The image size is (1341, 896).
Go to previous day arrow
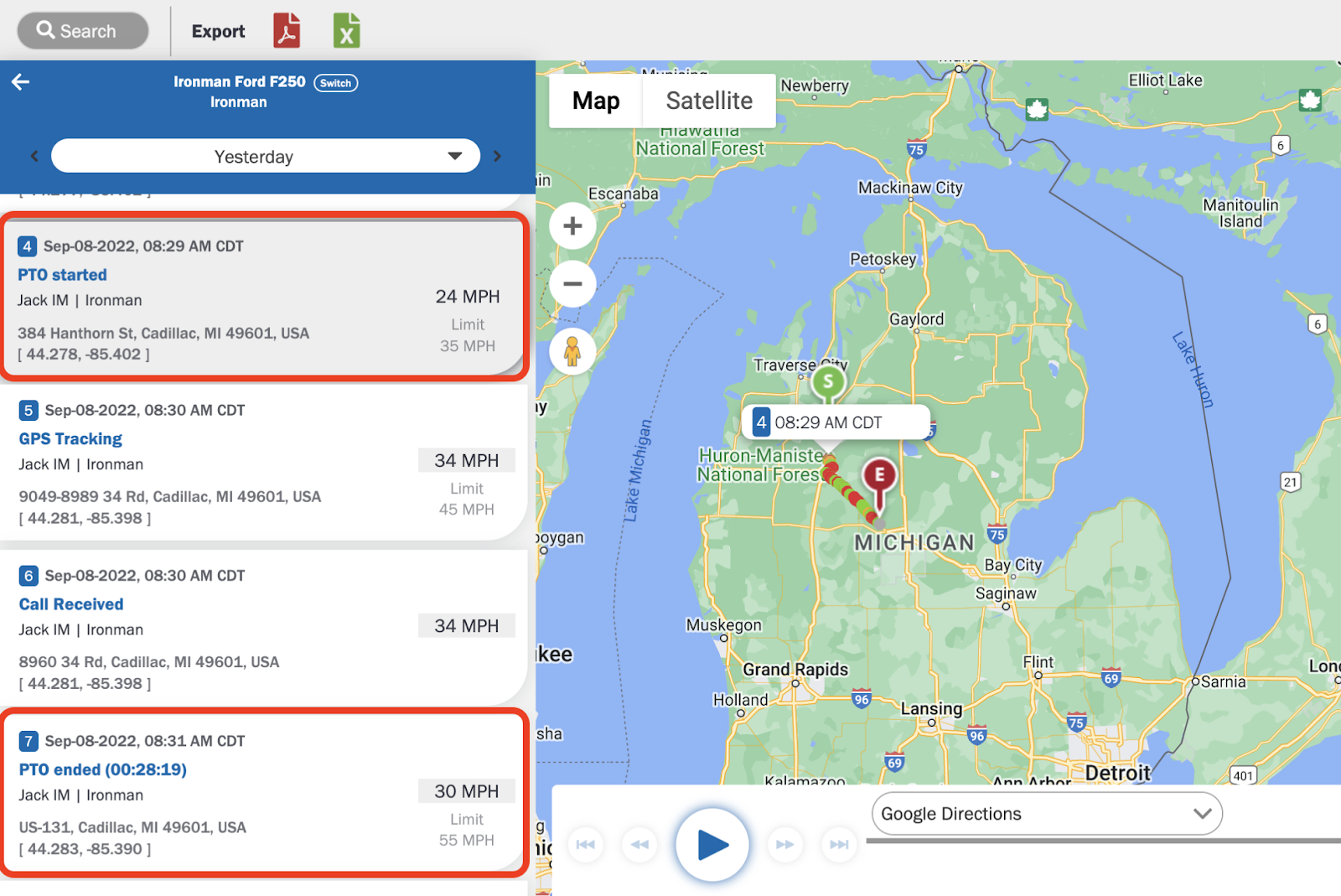click(x=34, y=156)
